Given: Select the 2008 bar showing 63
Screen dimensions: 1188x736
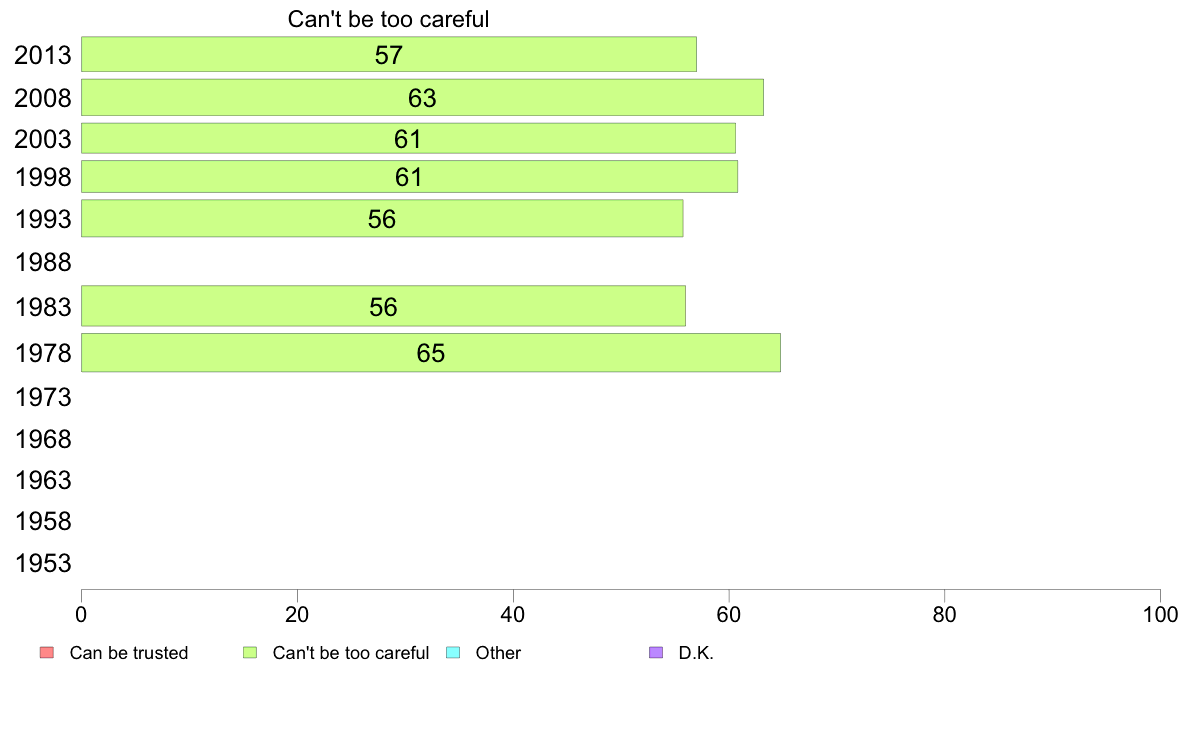Looking at the screenshot, I should (x=422, y=98).
